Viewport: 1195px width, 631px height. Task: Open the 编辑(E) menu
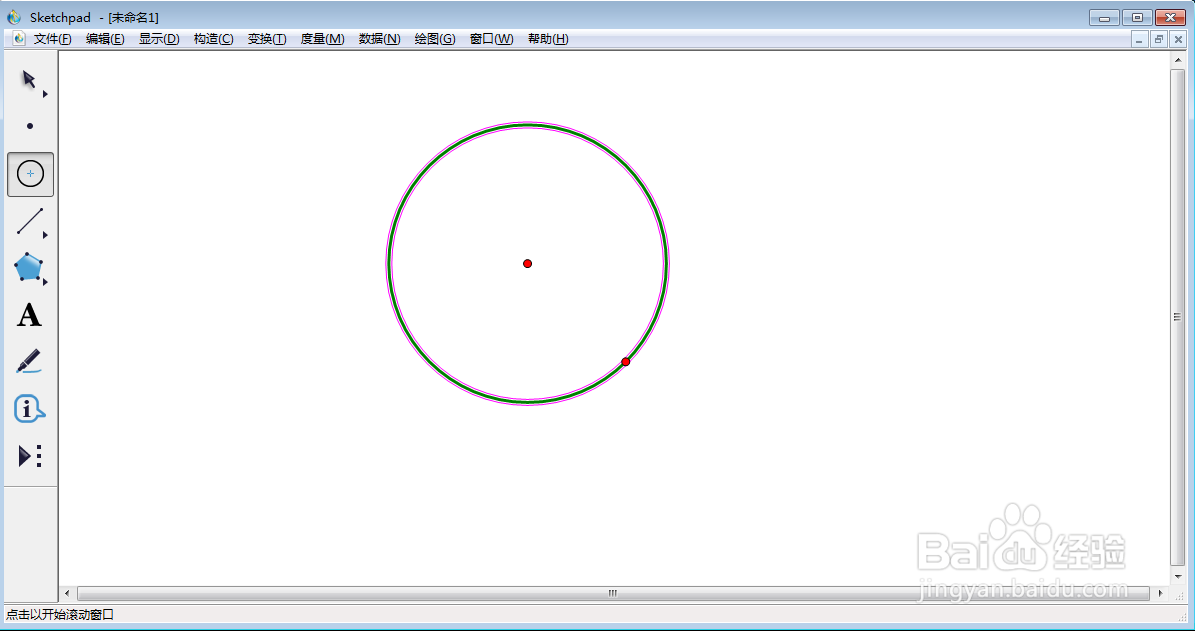105,39
